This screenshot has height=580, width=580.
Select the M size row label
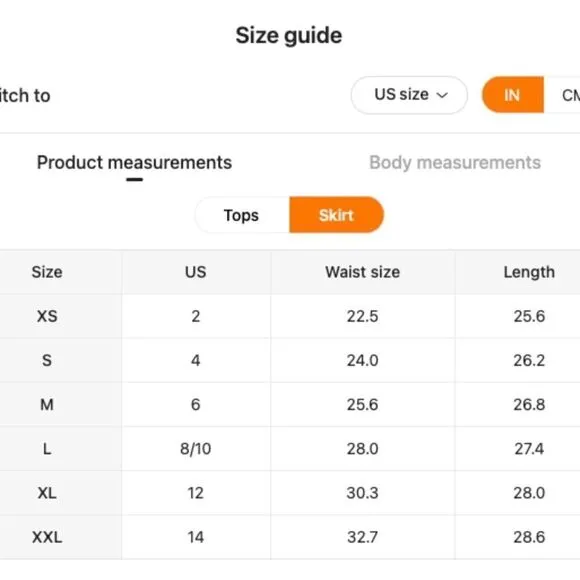pos(47,404)
